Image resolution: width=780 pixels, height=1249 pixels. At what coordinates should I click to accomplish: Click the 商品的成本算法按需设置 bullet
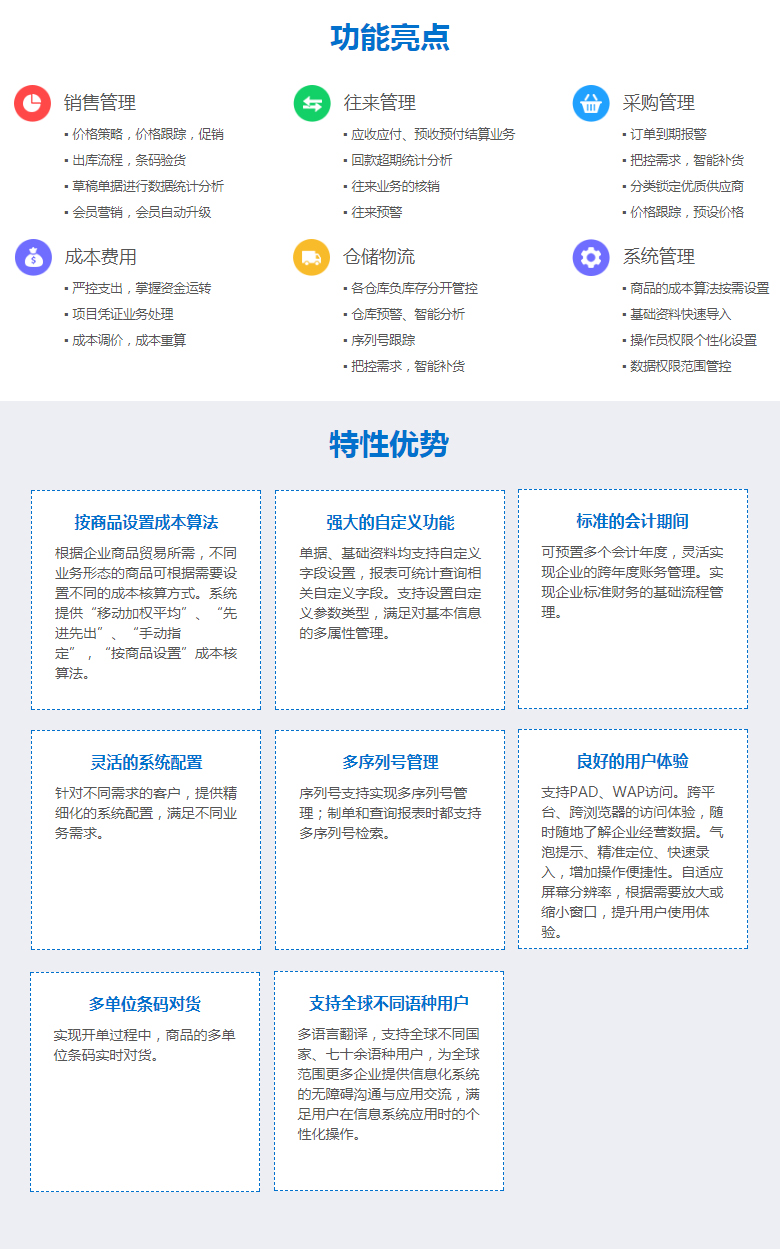coord(700,288)
